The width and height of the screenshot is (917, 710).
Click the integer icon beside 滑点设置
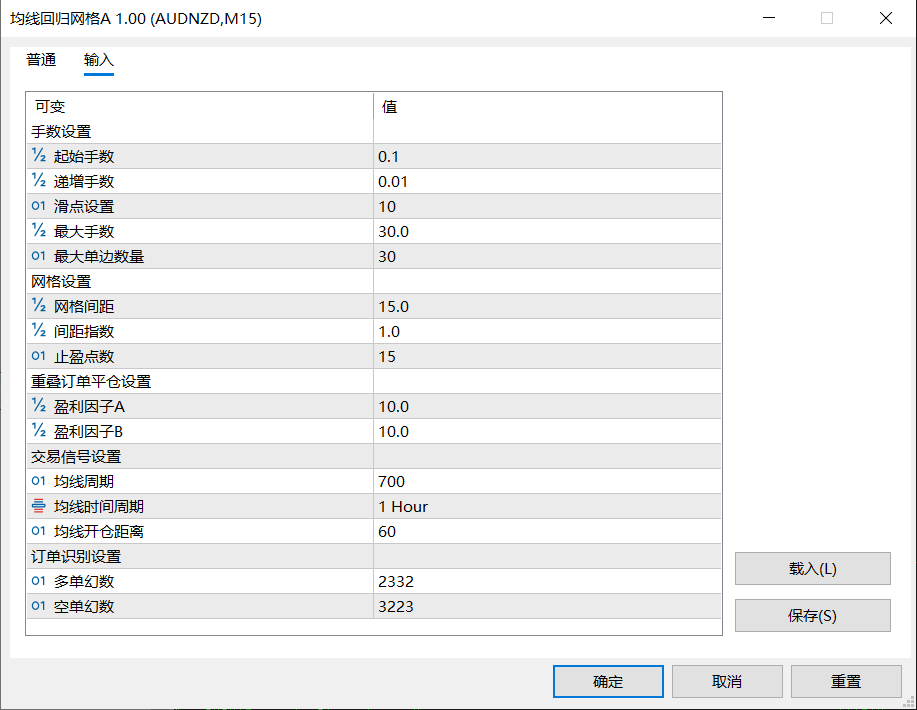(39, 206)
